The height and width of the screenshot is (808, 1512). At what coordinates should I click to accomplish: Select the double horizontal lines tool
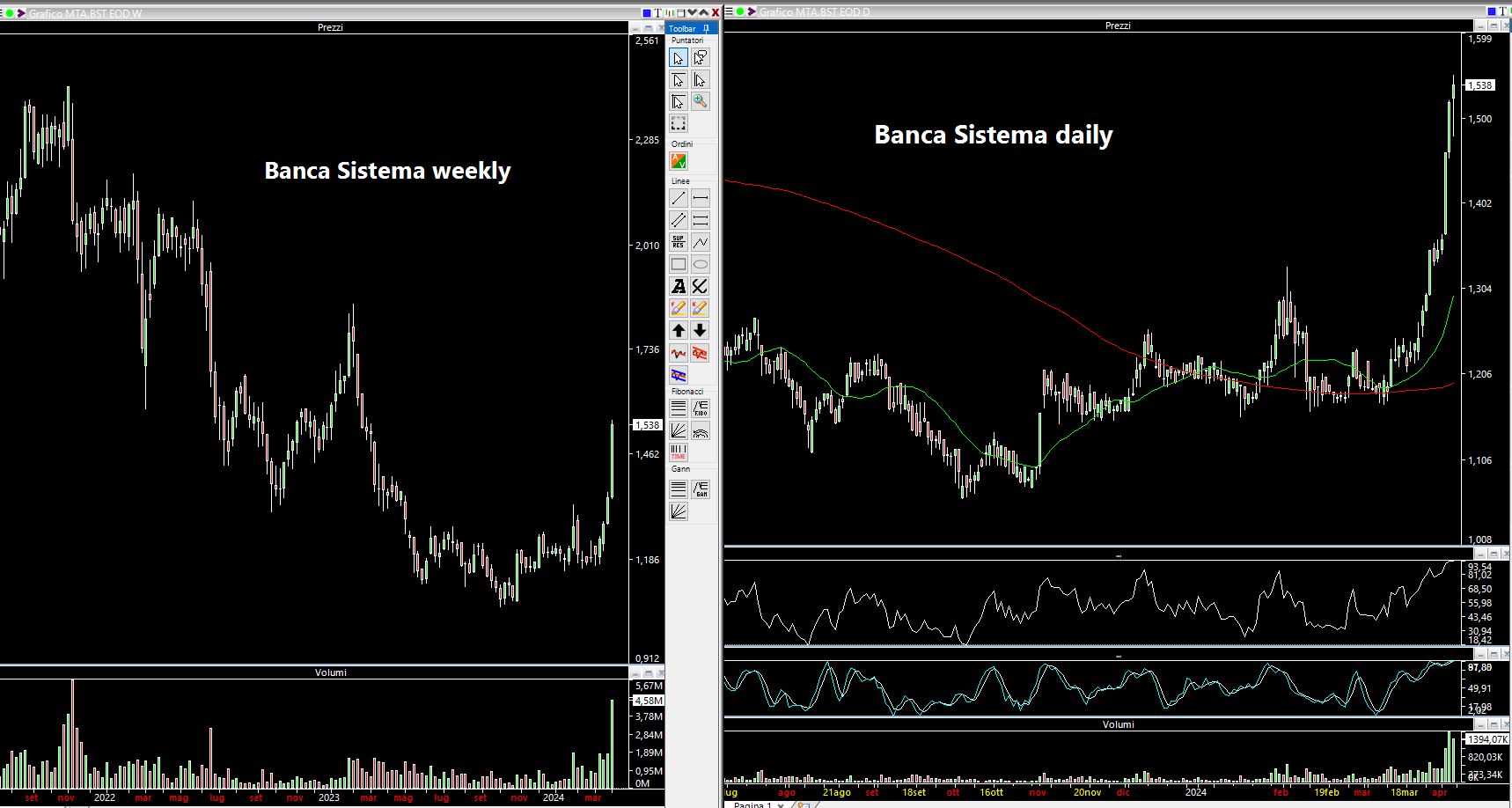(700, 220)
